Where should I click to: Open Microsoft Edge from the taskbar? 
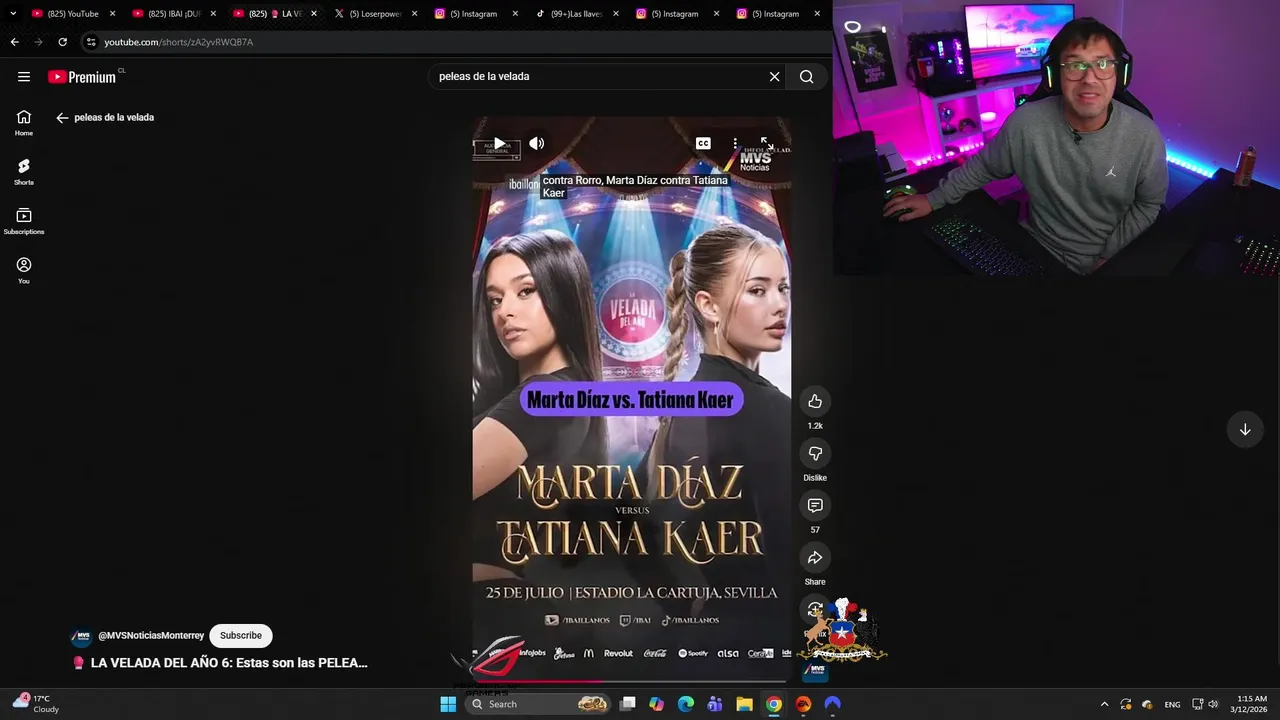pyautogui.click(x=685, y=704)
